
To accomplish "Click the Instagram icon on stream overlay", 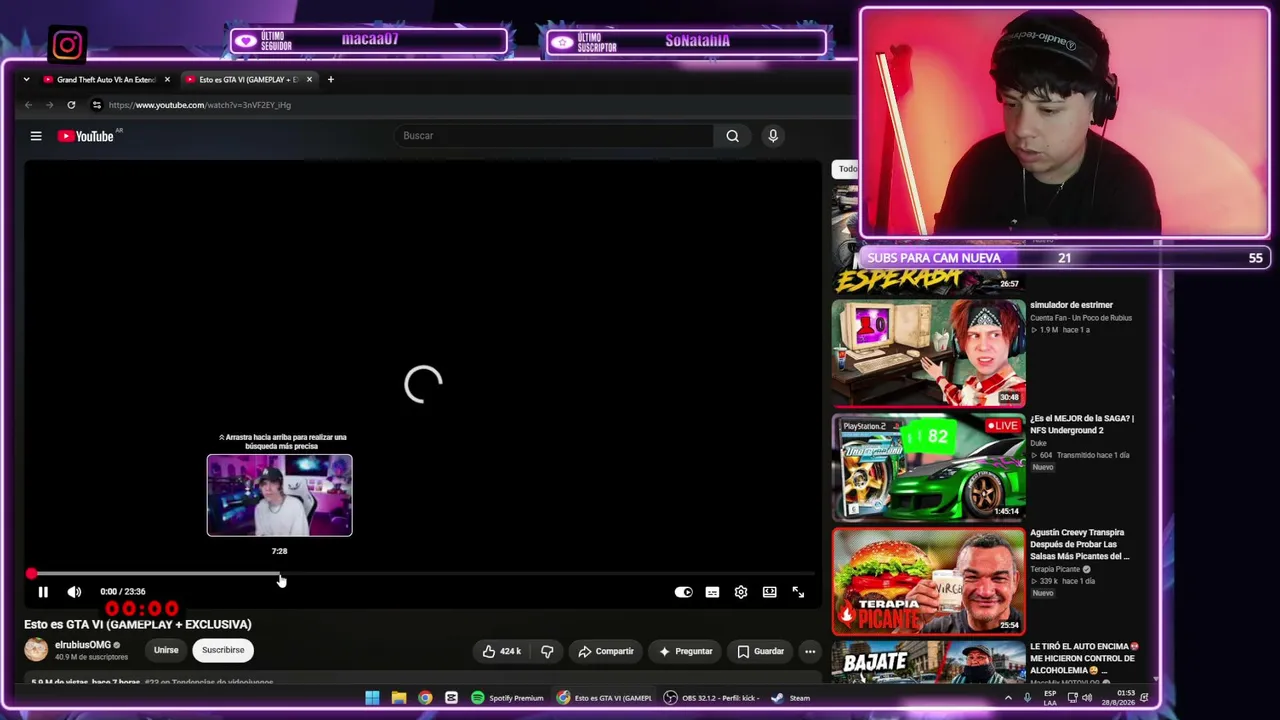I will (x=67, y=45).
